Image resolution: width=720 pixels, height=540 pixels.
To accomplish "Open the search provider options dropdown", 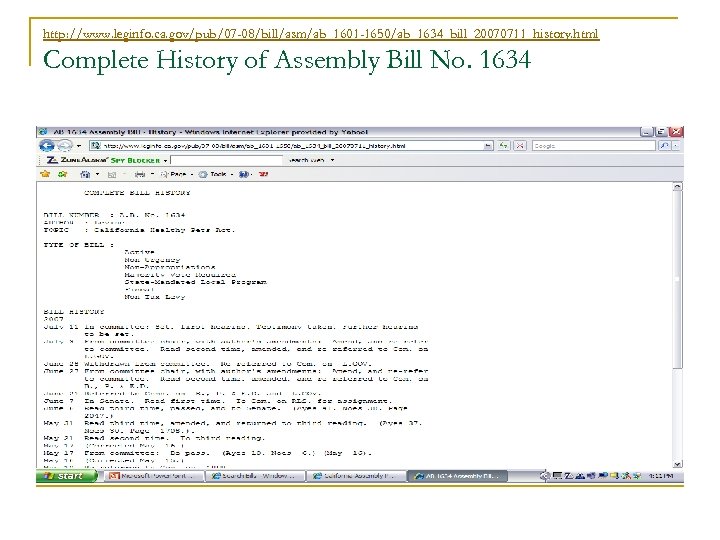I will click(x=676, y=146).
